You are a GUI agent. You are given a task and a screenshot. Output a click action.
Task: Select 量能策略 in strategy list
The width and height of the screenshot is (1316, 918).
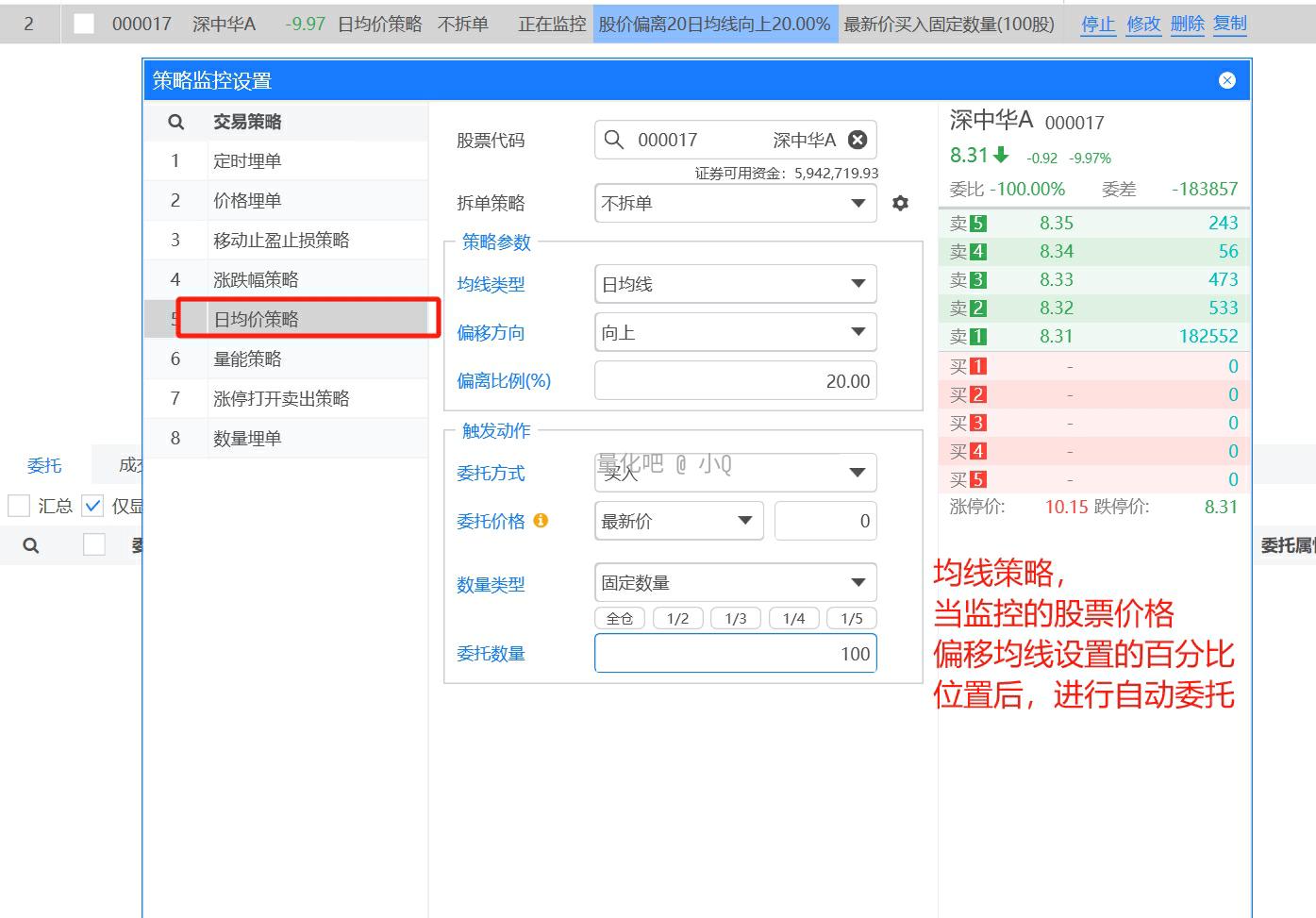click(x=247, y=359)
